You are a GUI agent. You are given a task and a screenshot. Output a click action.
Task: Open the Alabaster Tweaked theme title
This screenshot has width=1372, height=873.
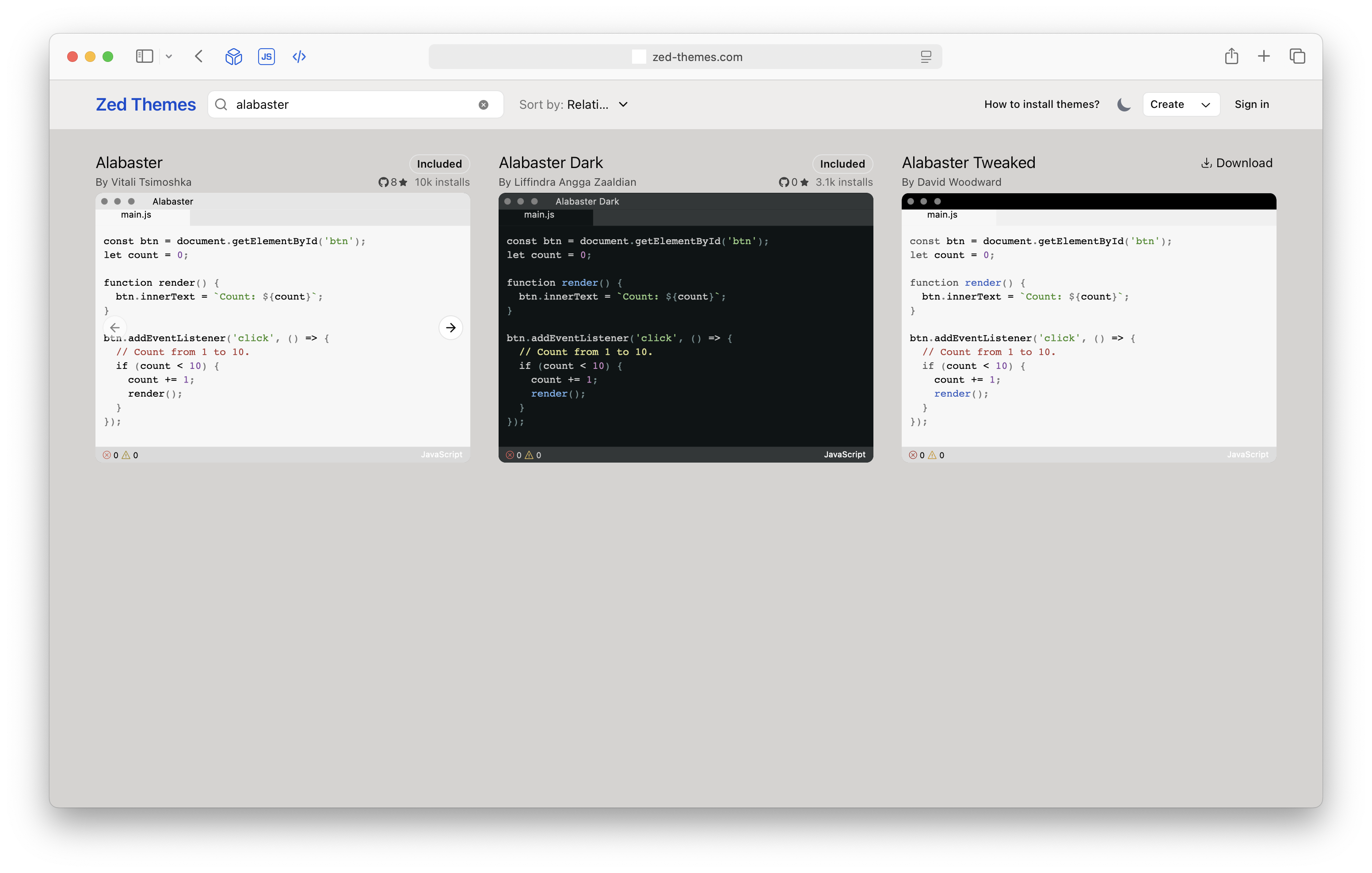click(968, 162)
